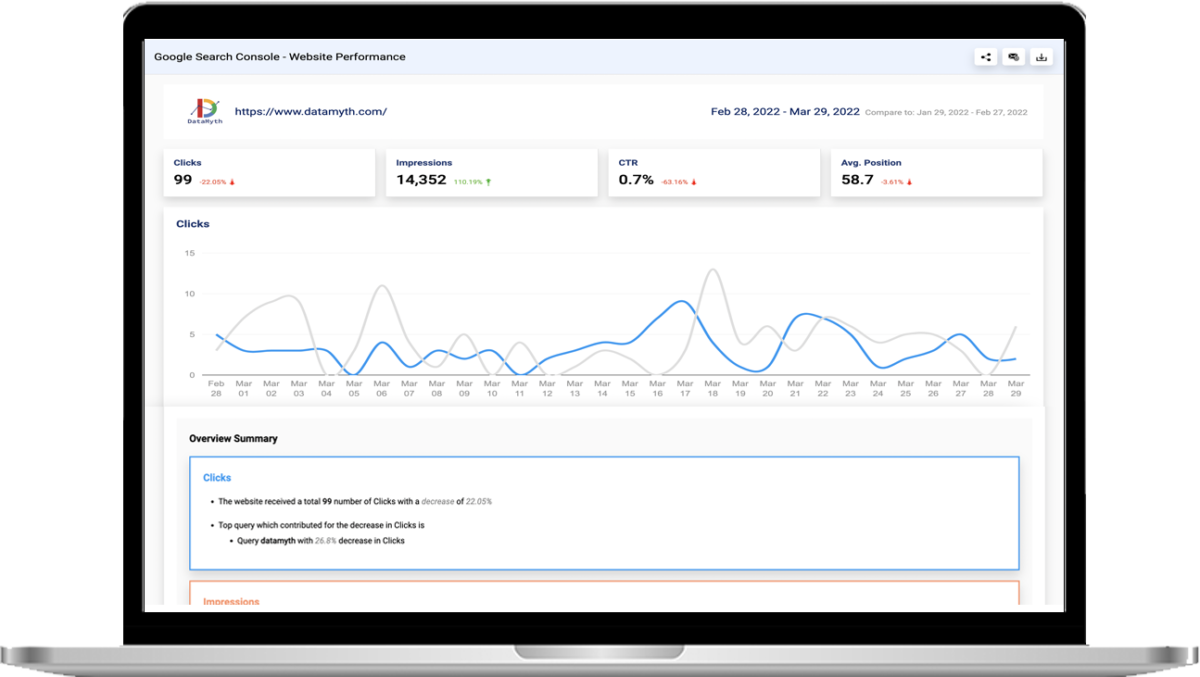Select the copy link icon in toolbar
The height and width of the screenshot is (677, 1200).
pos(1013,57)
